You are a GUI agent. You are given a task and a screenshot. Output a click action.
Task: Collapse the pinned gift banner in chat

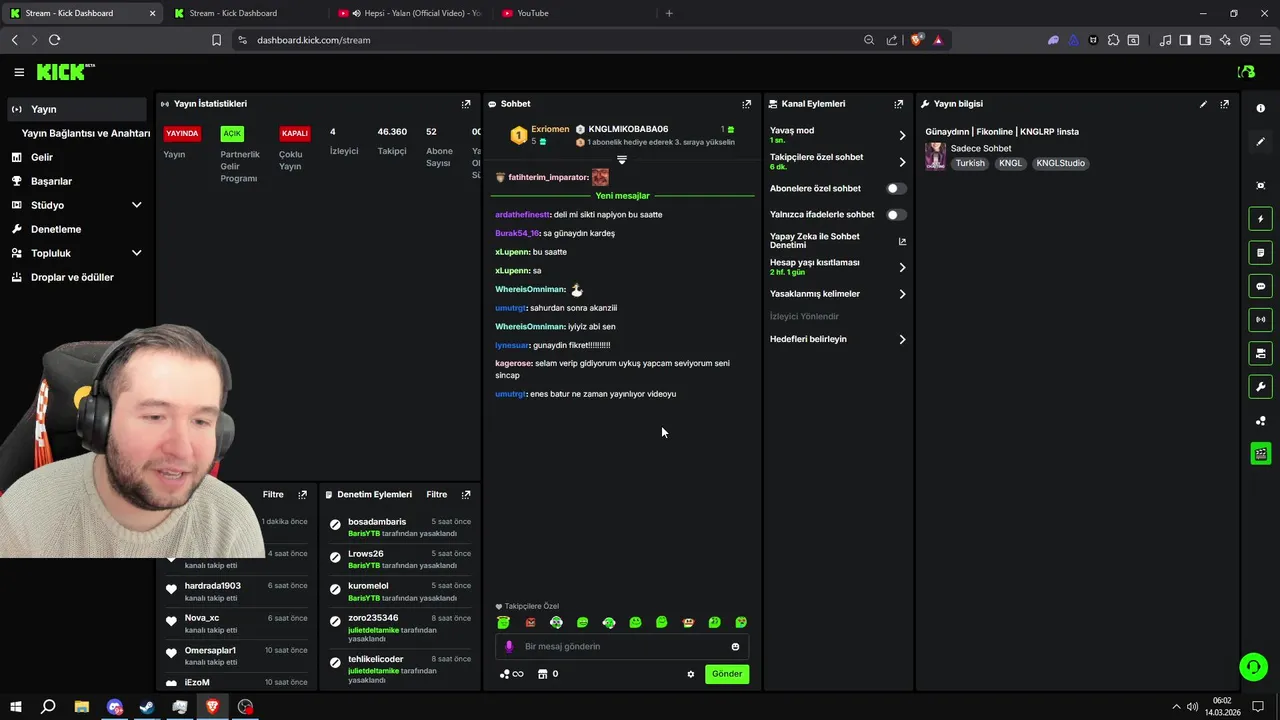pos(622,160)
